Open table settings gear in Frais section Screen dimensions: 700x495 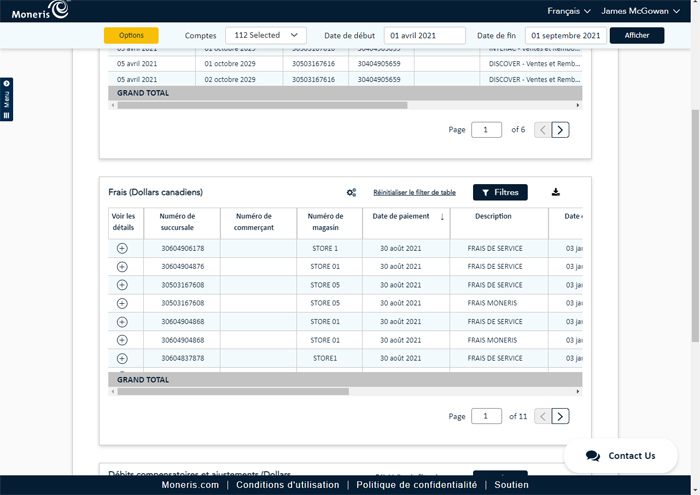pos(351,192)
